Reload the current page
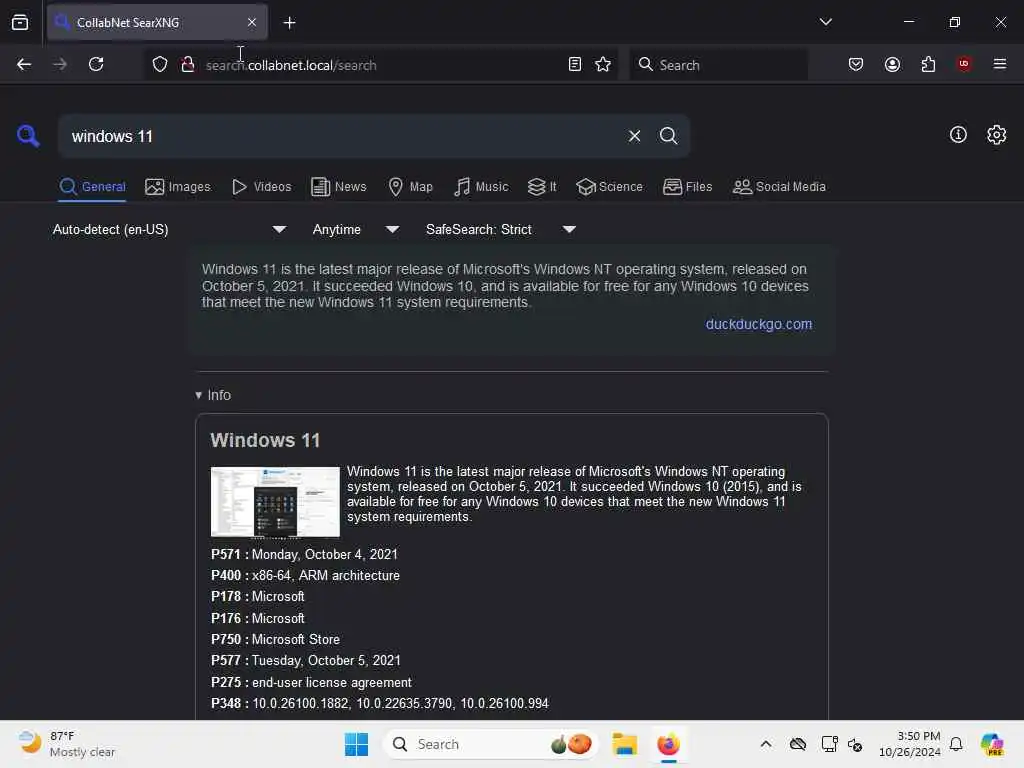The height and width of the screenshot is (768, 1024). coord(96,64)
